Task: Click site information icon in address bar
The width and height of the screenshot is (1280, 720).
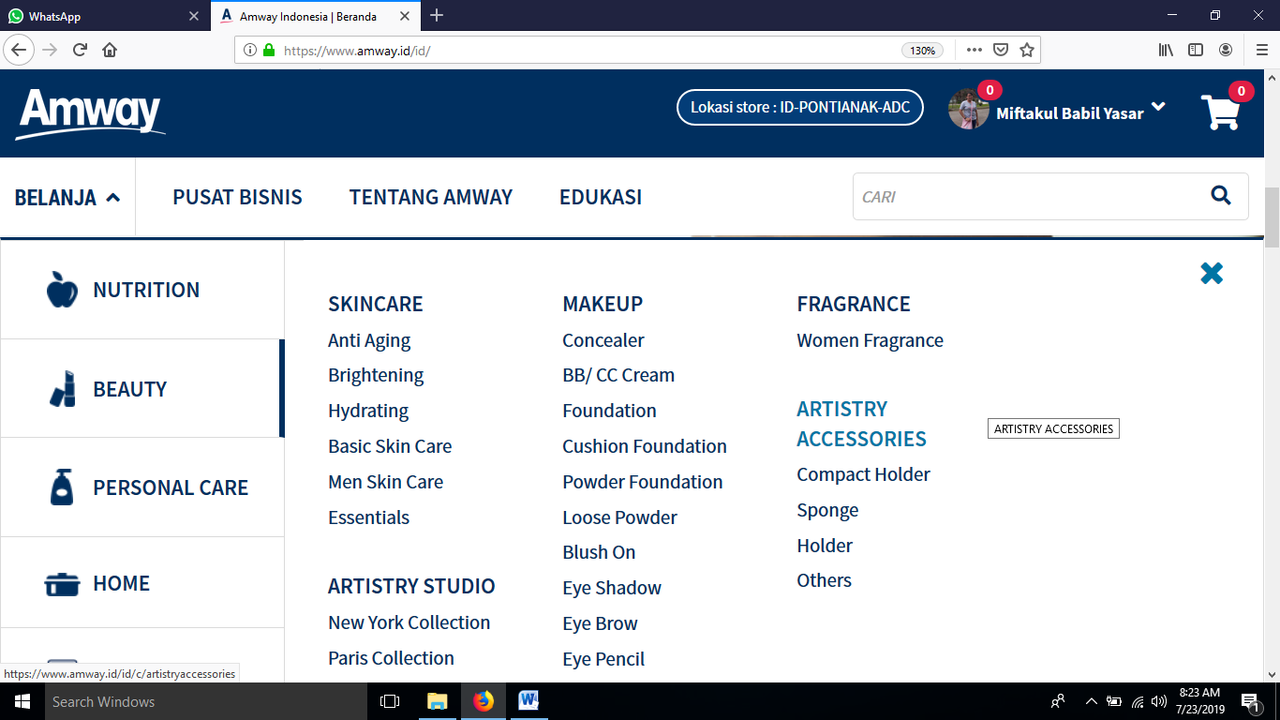Action: click(250, 50)
